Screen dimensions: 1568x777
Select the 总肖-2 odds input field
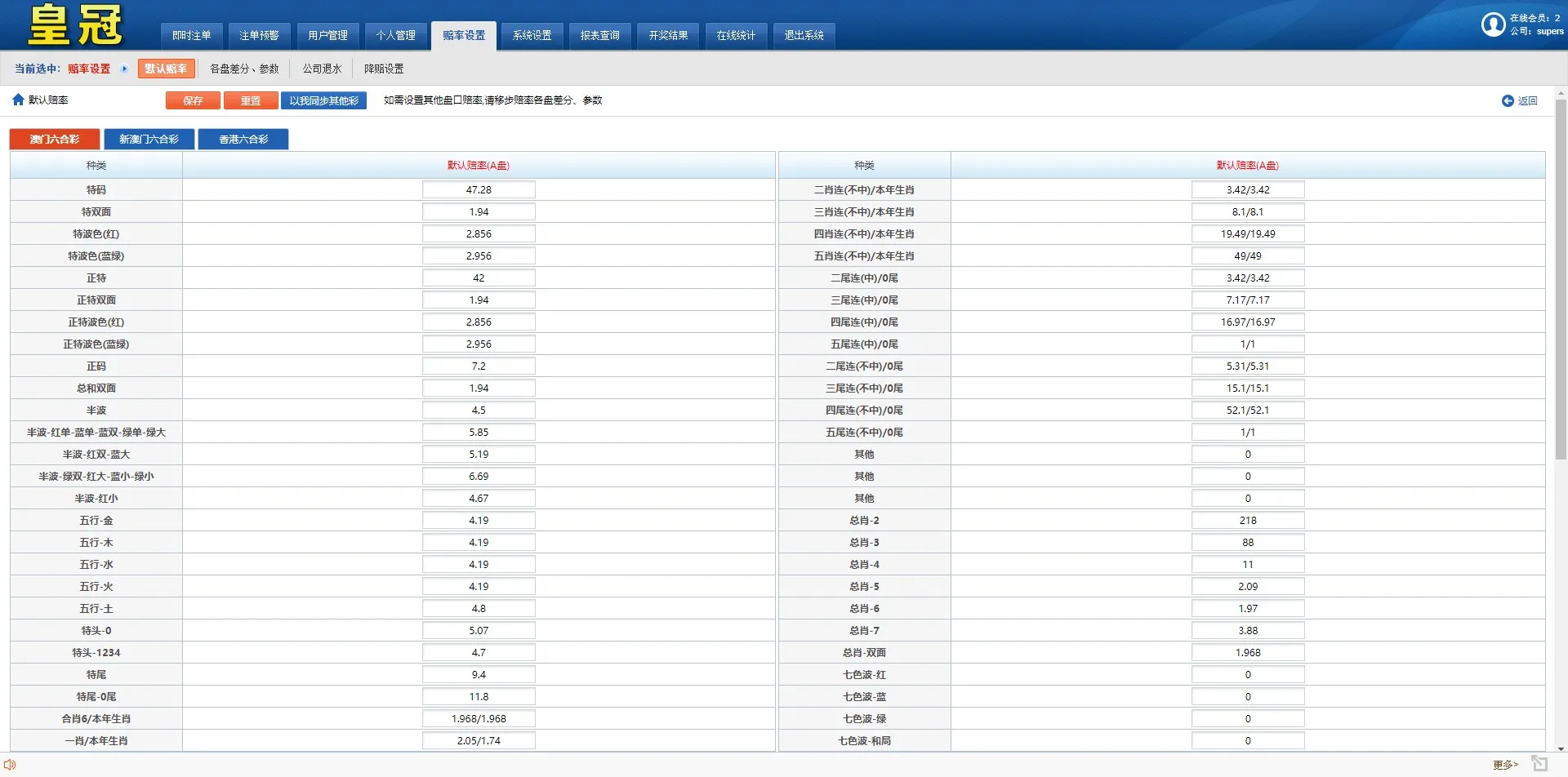coord(1247,520)
